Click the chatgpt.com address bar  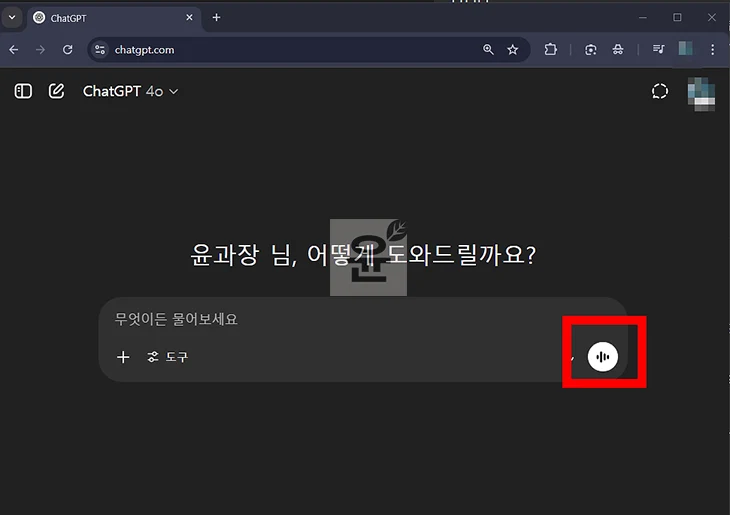tap(308, 49)
